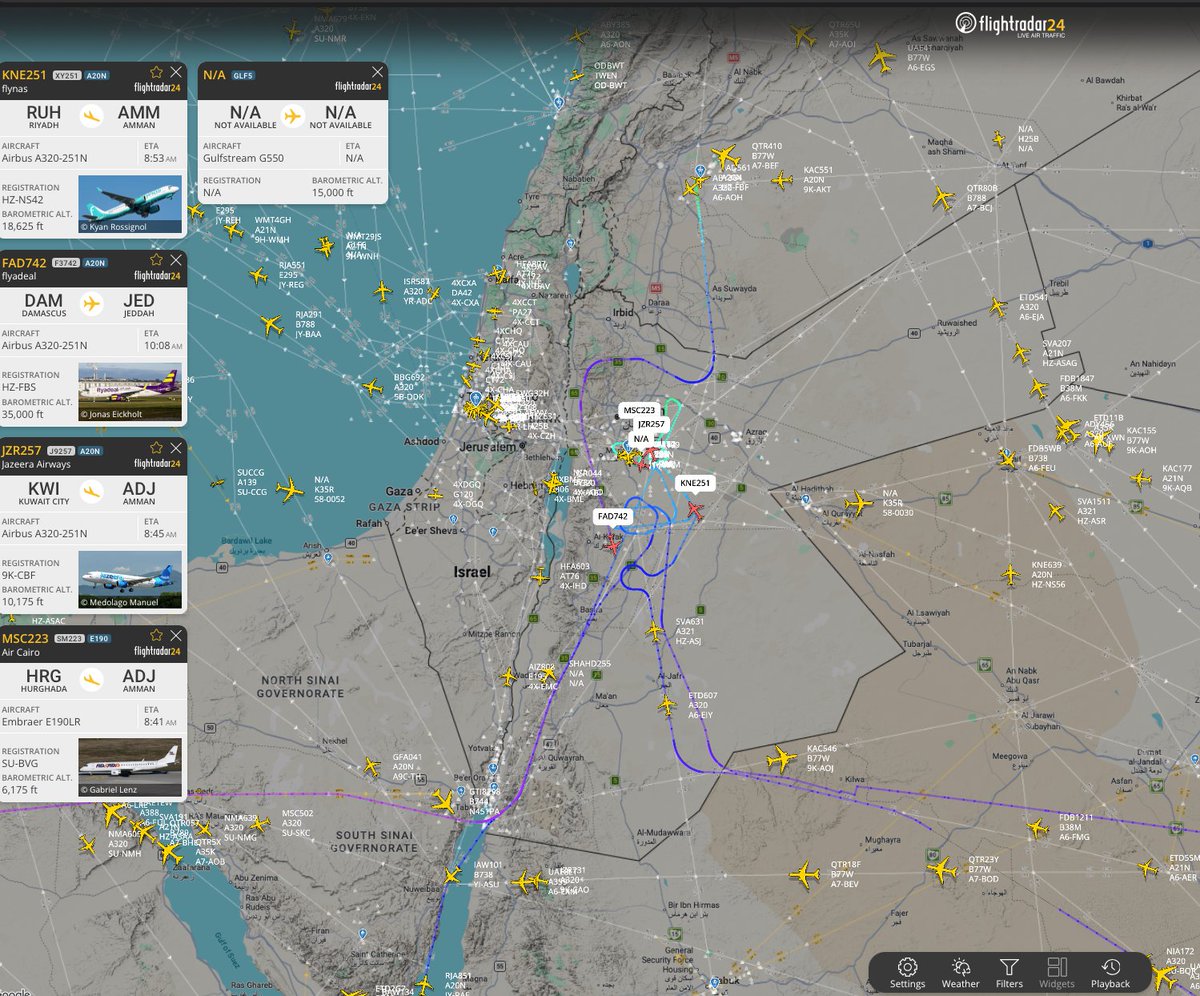Select the N/A K35R 58-0052 aircraft

290,490
